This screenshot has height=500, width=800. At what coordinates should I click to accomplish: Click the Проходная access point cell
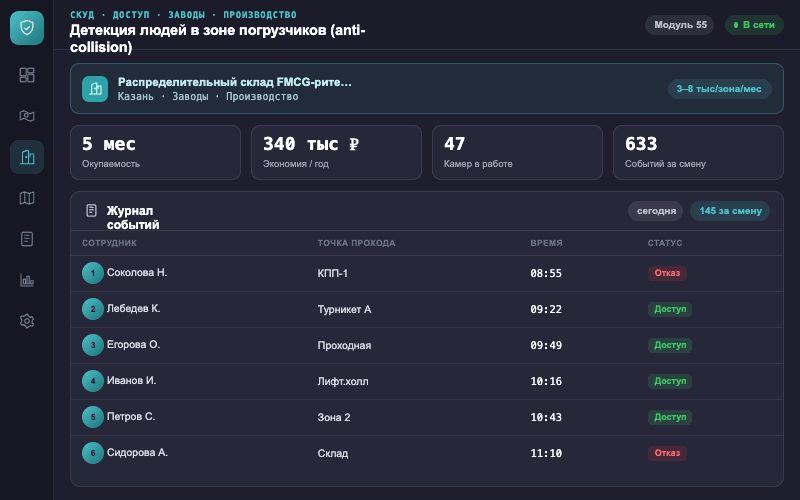coord(344,345)
